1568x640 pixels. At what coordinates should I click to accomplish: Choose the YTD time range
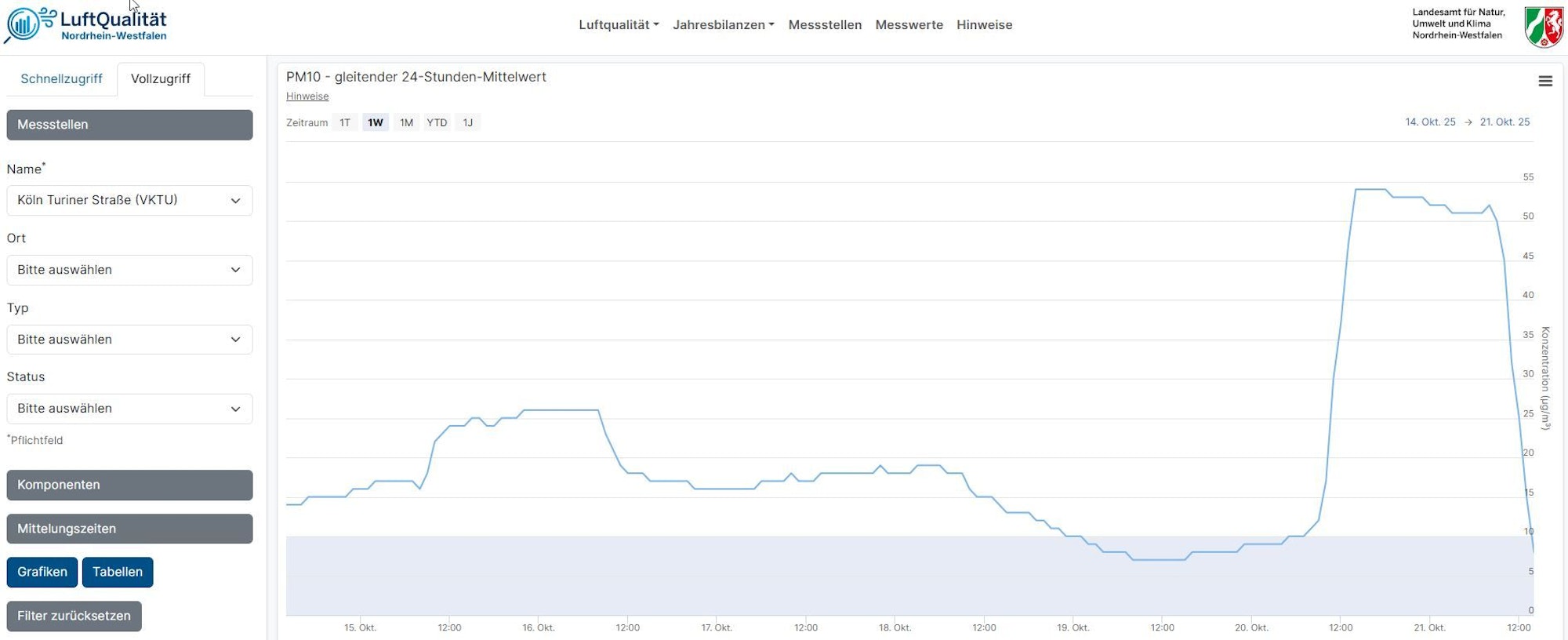click(x=437, y=122)
